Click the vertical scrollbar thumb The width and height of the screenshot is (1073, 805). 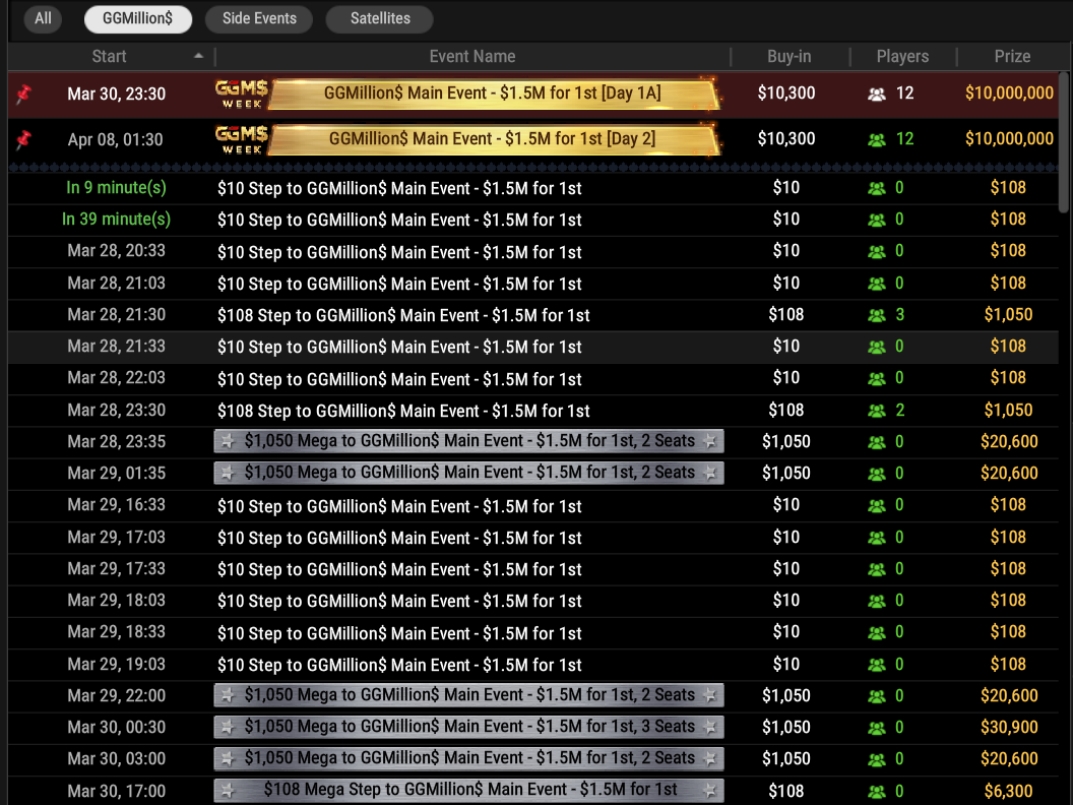[x=1063, y=142]
